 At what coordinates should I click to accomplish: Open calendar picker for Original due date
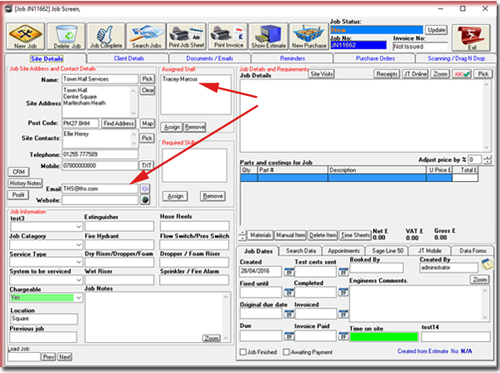[x=289, y=314]
